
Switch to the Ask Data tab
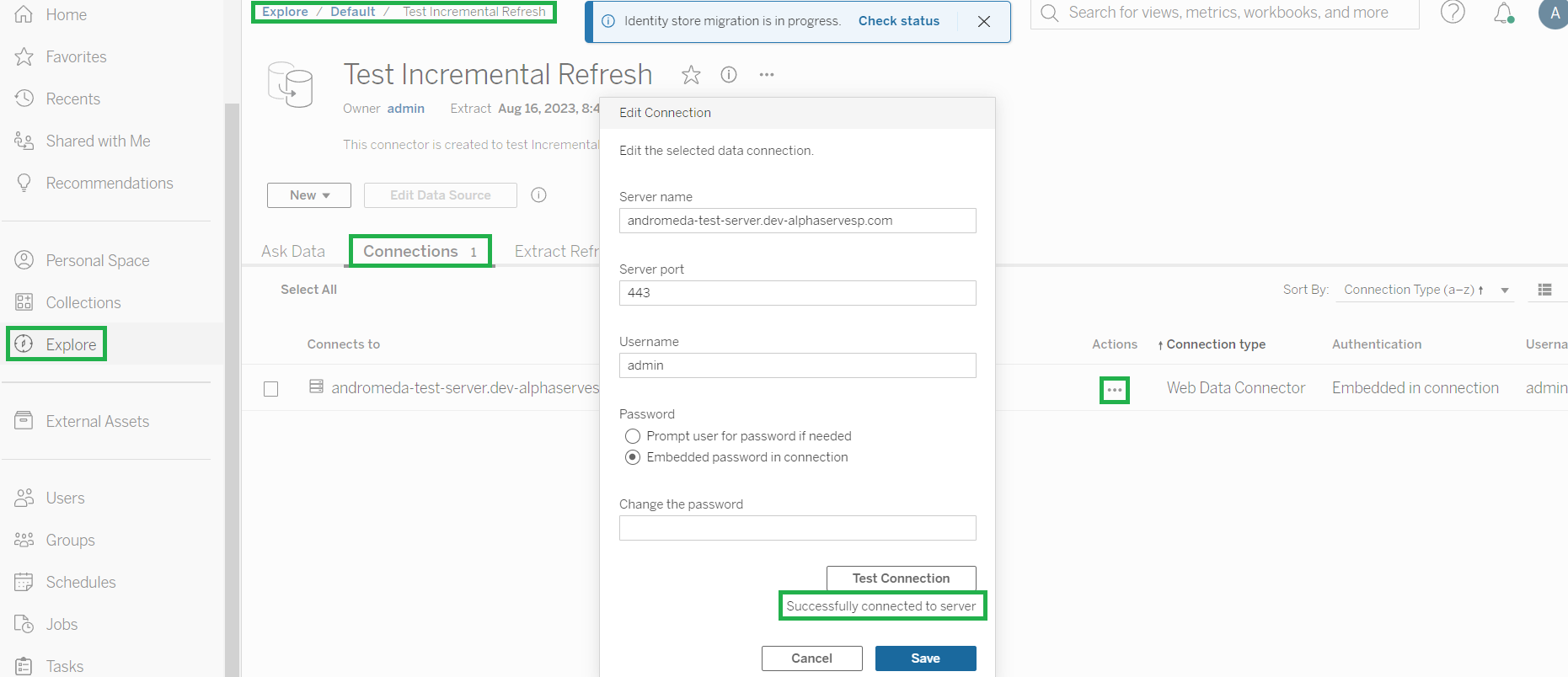point(292,252)
